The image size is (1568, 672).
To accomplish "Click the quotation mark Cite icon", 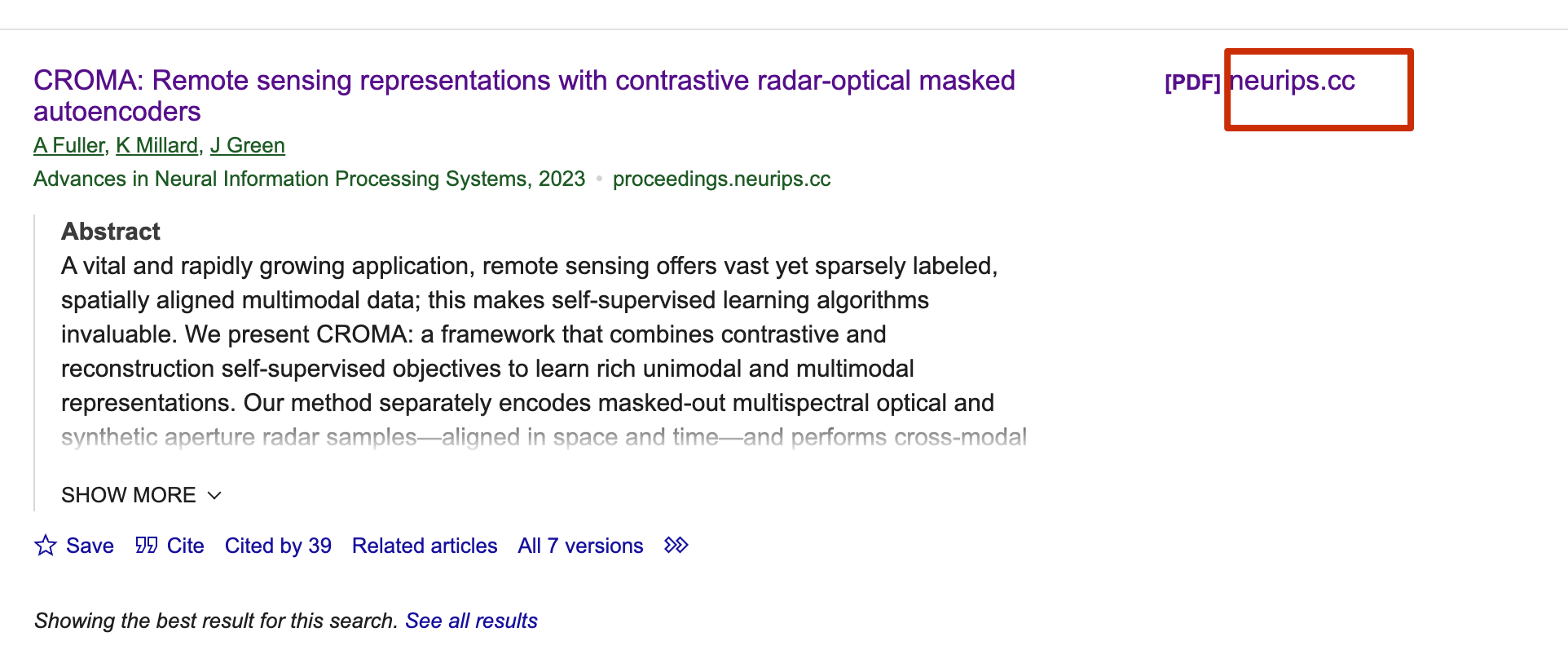I will click(147, 546).
